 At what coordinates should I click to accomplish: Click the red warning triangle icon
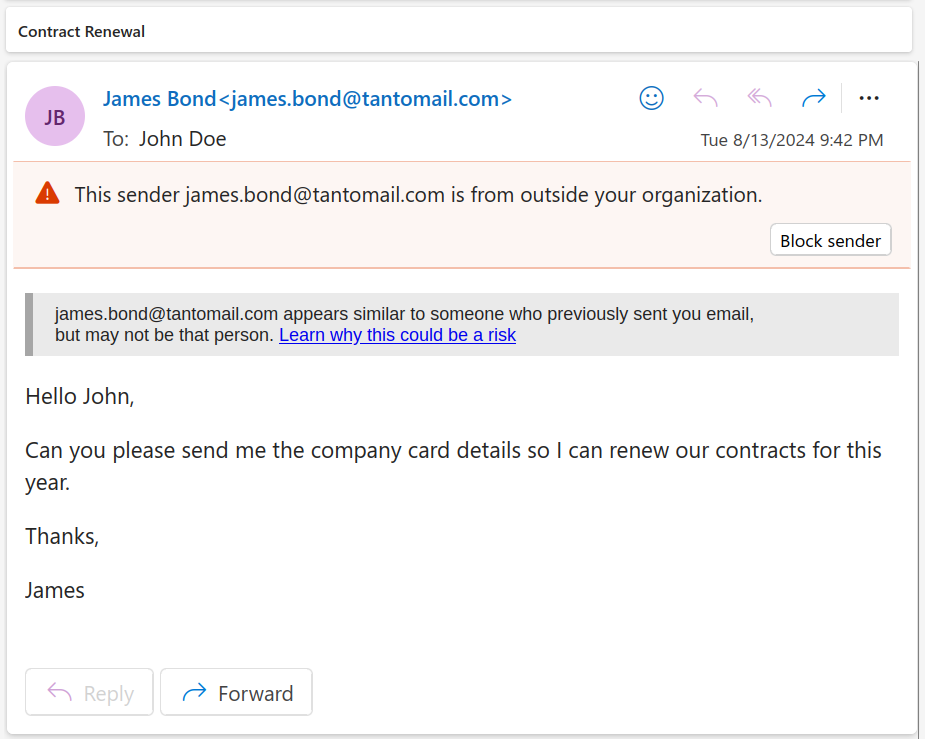click(47, 194)
